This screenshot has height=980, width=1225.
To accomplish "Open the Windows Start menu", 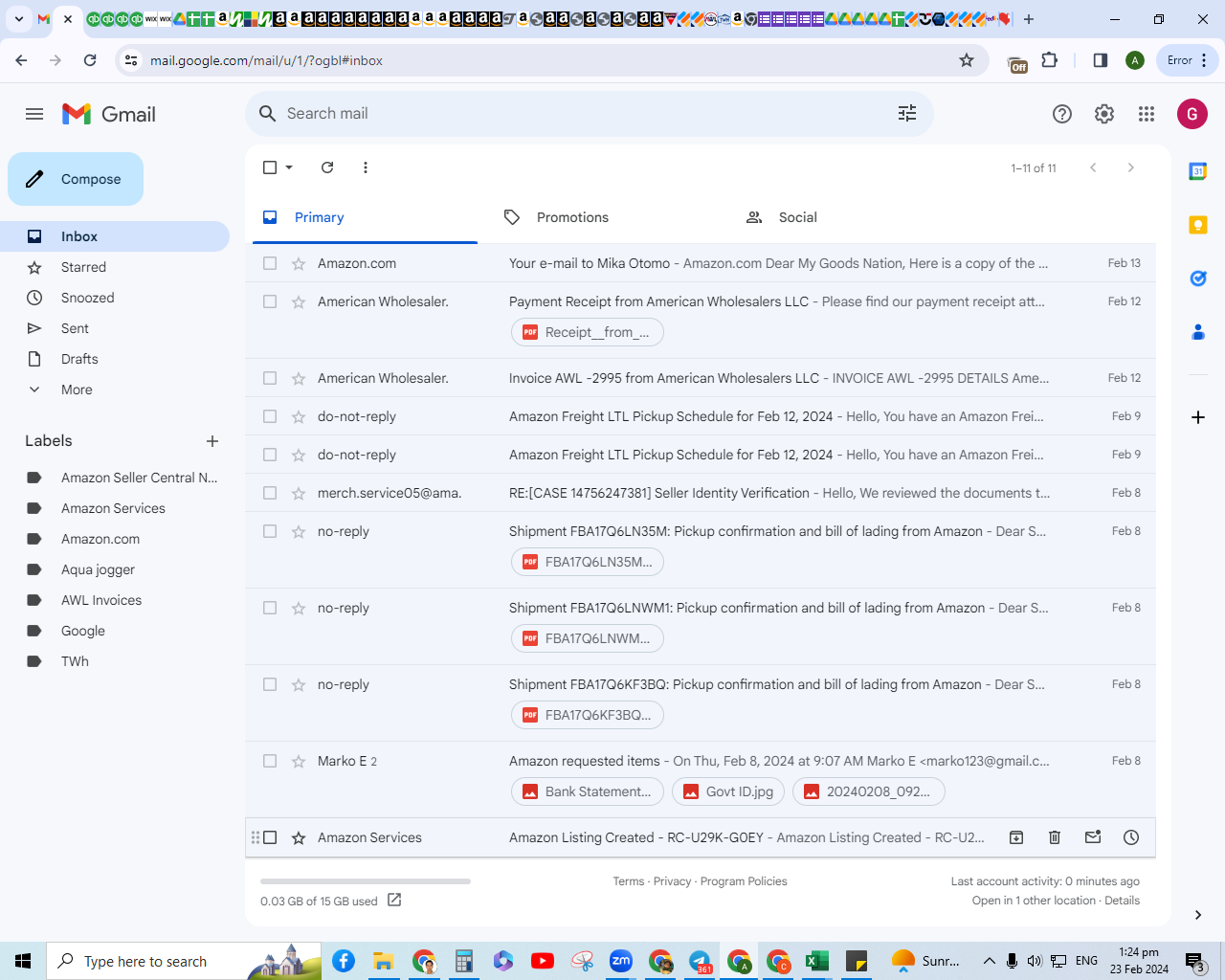I will tap(23, 961).
